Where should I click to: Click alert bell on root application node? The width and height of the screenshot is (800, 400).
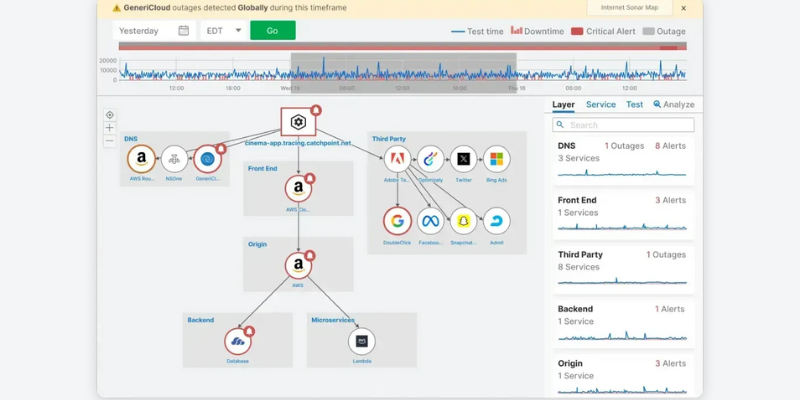(316, 110)
